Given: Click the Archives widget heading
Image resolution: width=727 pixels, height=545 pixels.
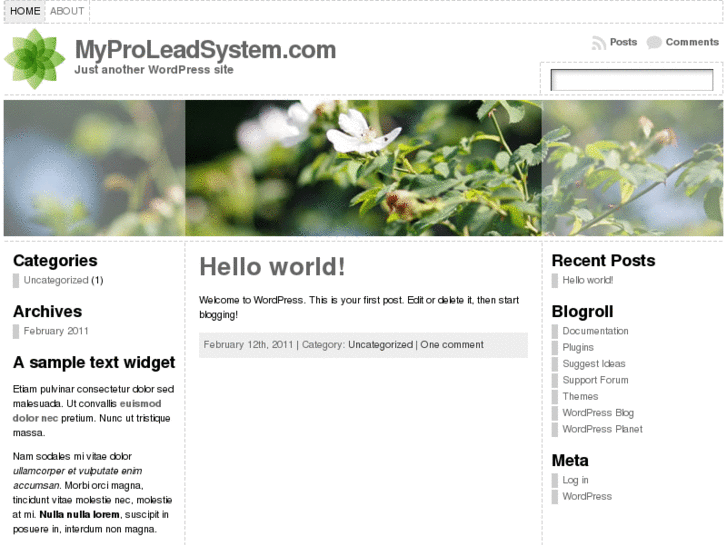Looking at the screenshot, I should click(47, 312).
